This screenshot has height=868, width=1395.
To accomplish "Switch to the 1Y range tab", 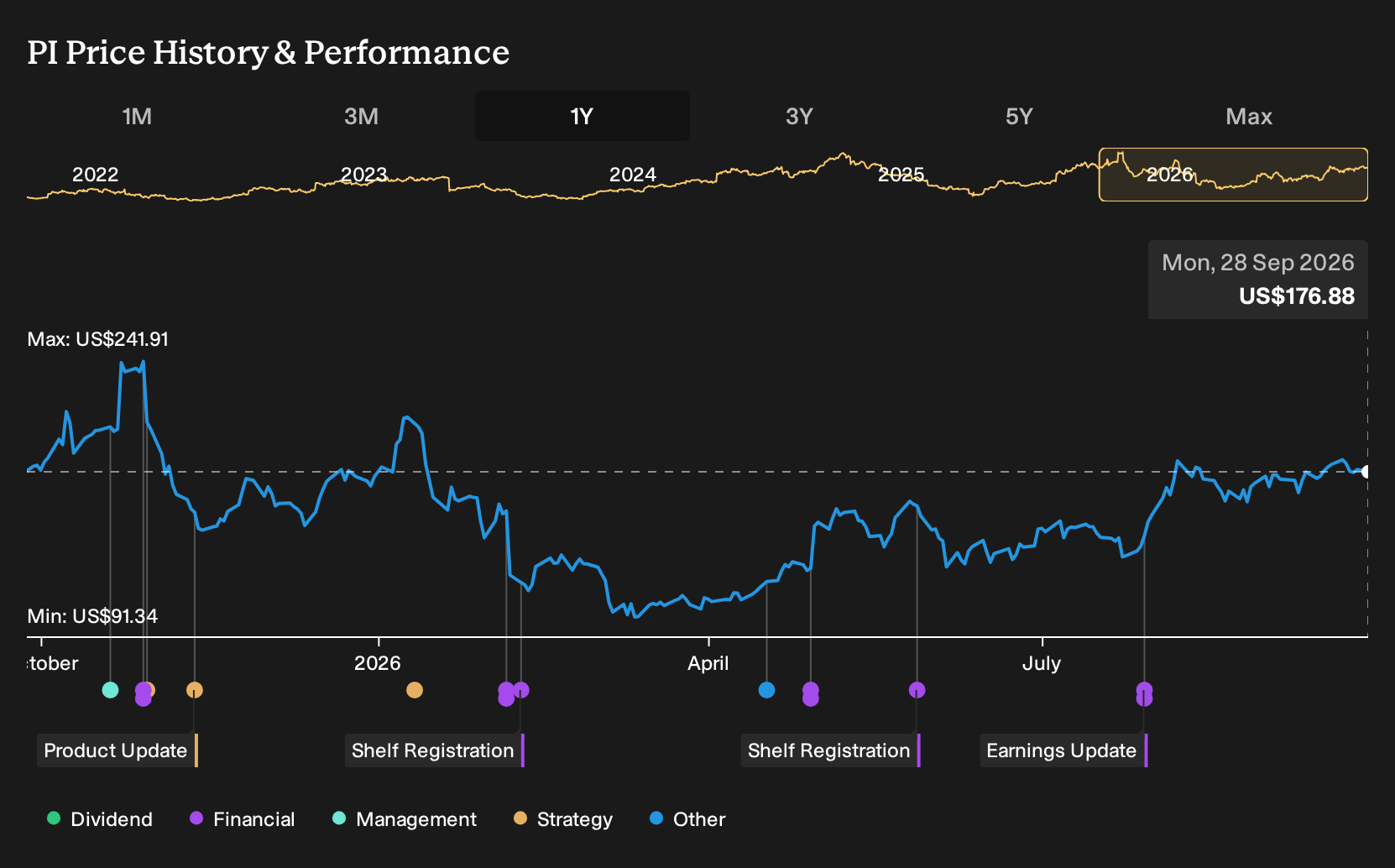I will [583, 116].
